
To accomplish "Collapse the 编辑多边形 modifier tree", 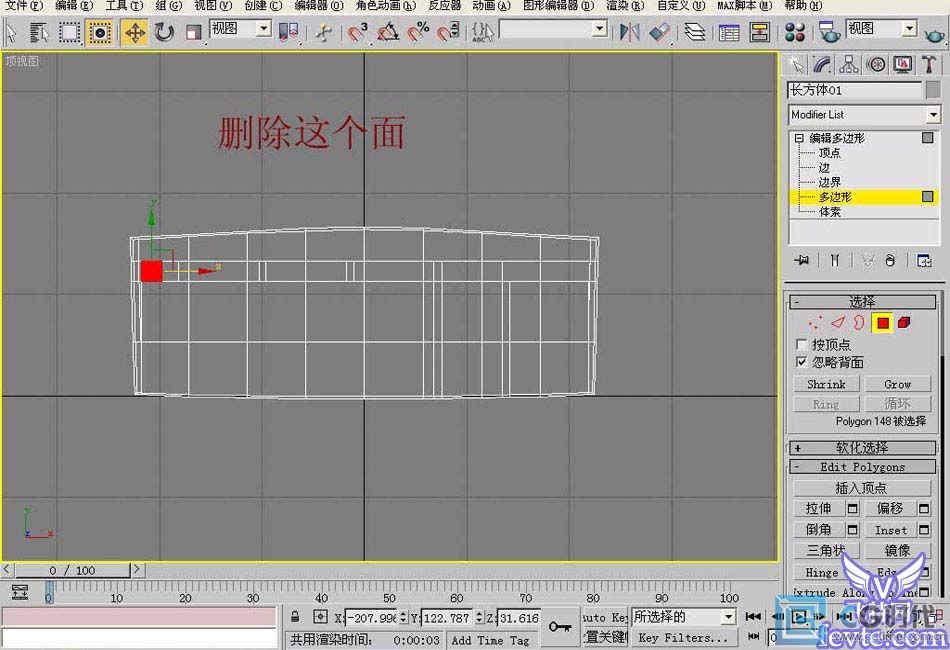I will tap(799, 138).
